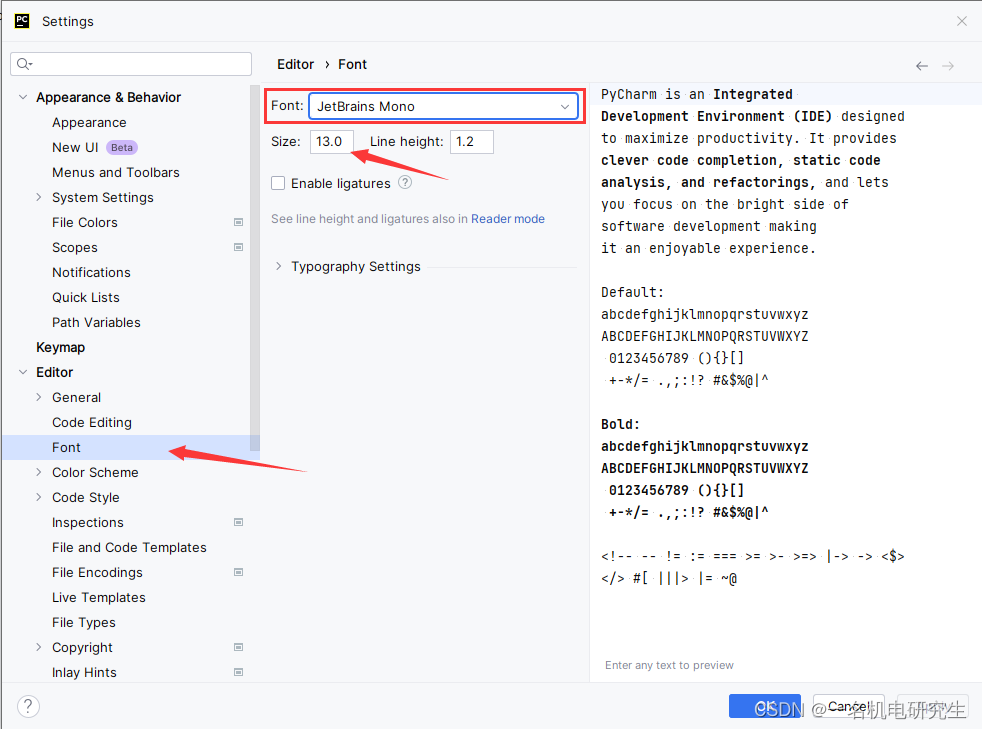Open Menus and Toolbars settings
This screenshot has height=729, width=982.
pos(116,172)
